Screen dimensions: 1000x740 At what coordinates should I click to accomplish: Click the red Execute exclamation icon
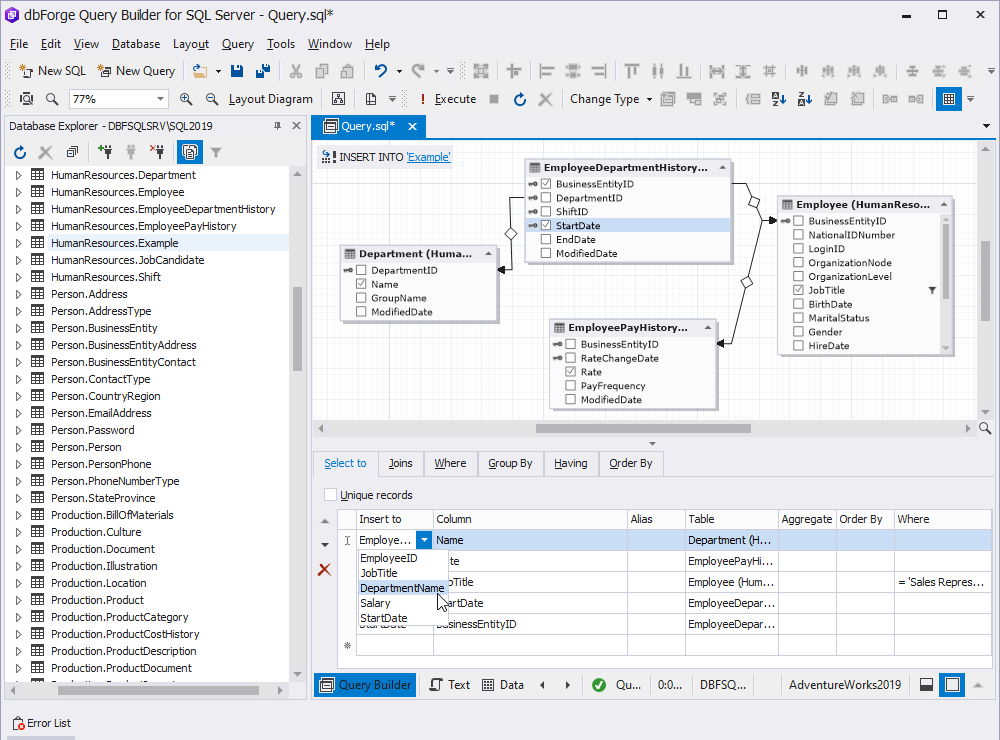coord(422,99)
